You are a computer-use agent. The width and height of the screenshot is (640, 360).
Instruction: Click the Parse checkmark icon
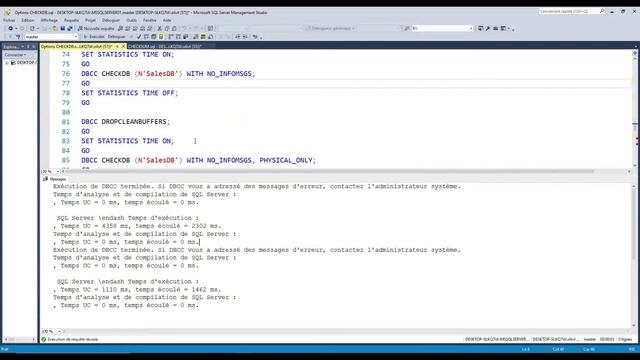point(139,37)
